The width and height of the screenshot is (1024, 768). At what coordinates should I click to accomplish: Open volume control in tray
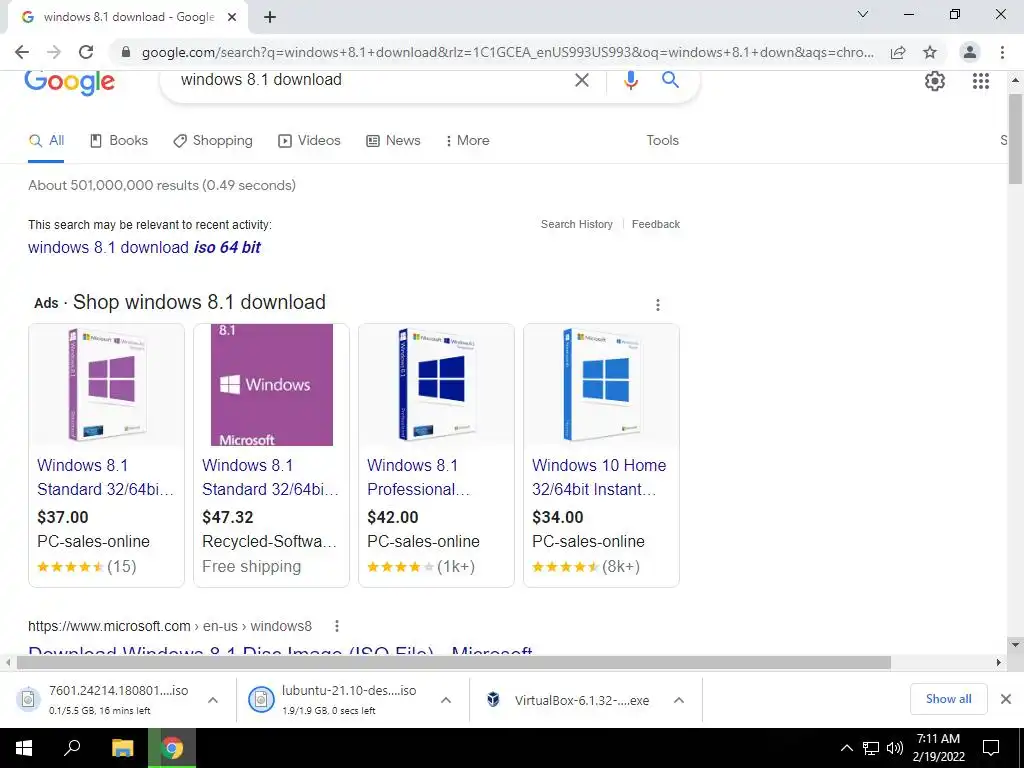click(895, 748)
